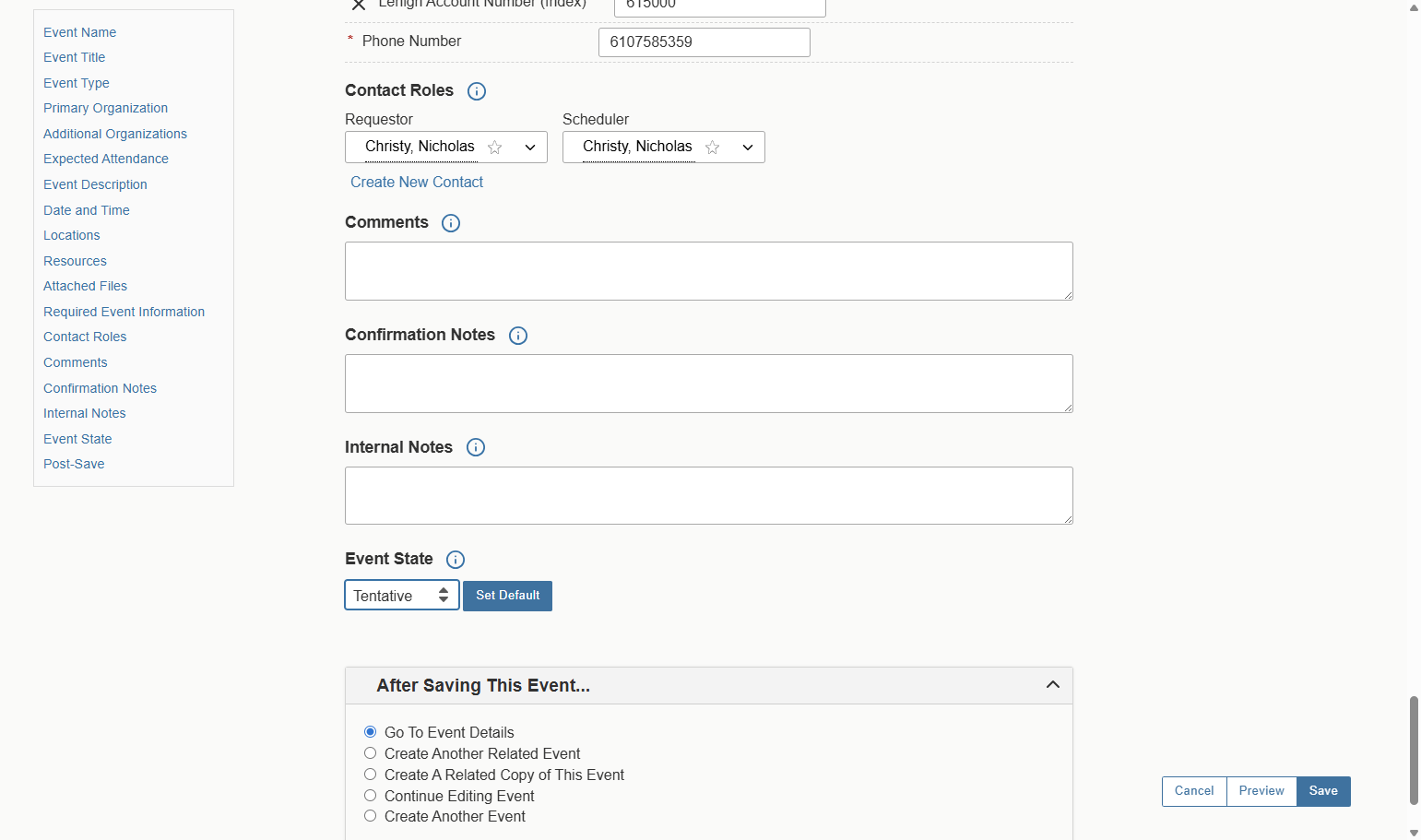The image size is (1421, 840).
Task: Jump to Expected Attendance section
Action: click(x=106, y=159)
